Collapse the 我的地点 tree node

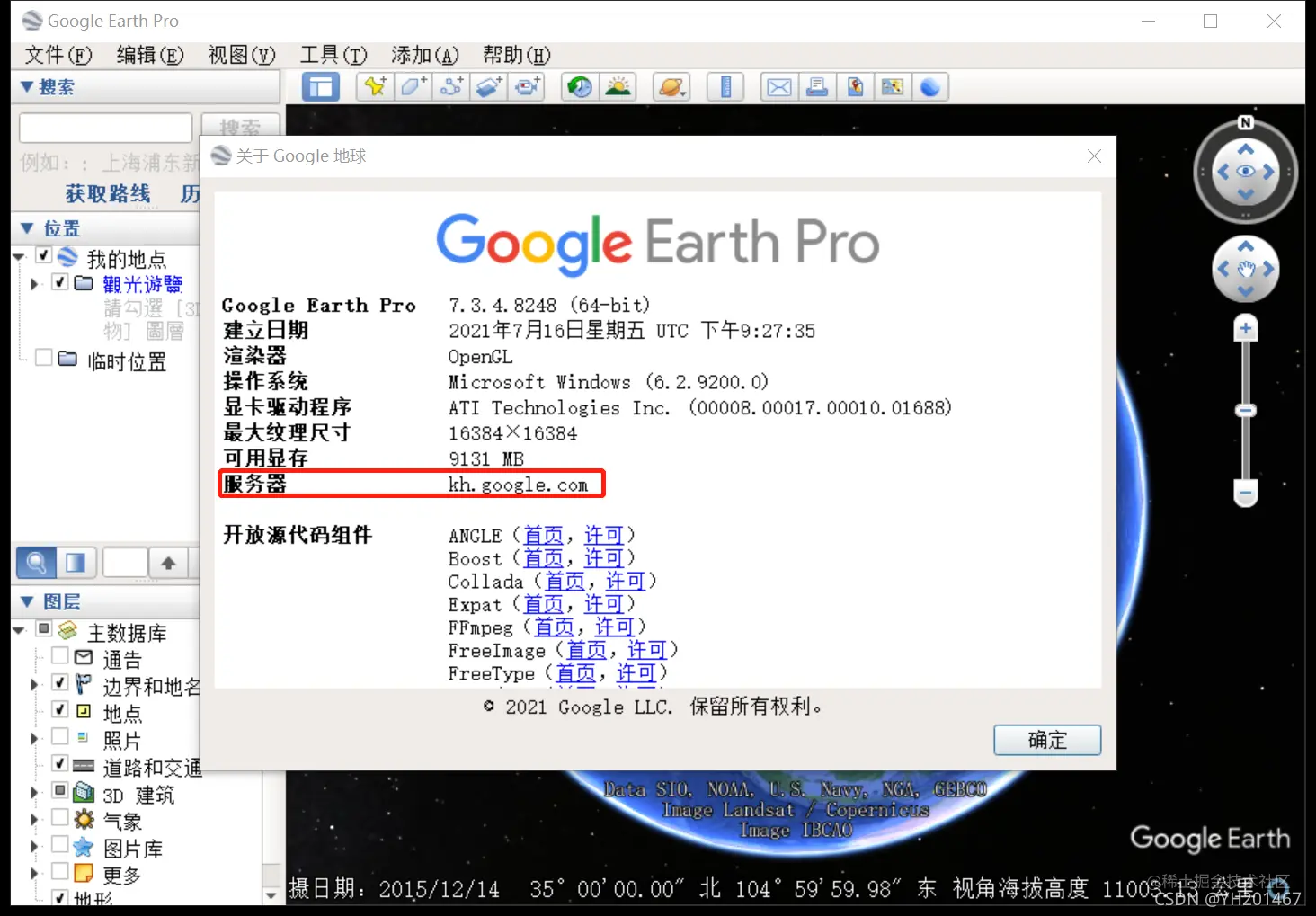(19, 257)
